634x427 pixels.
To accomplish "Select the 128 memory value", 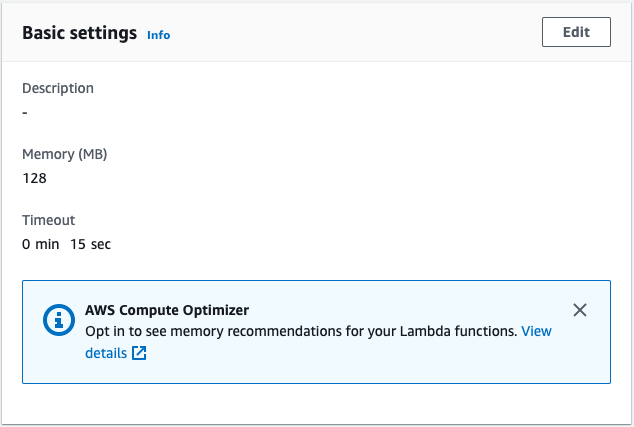I will 34,178.
